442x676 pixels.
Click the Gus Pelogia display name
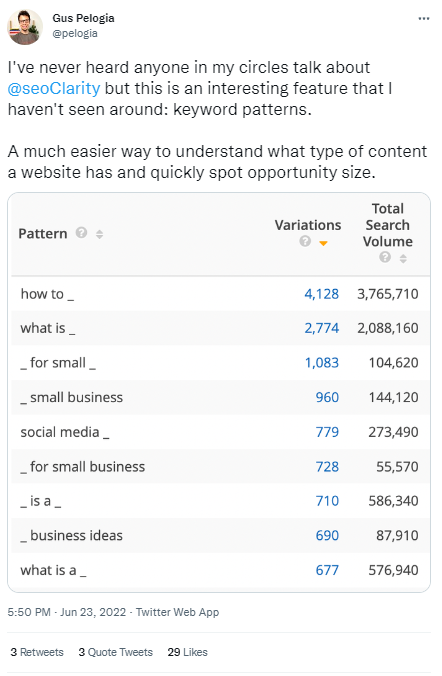[x=83, y=18]
